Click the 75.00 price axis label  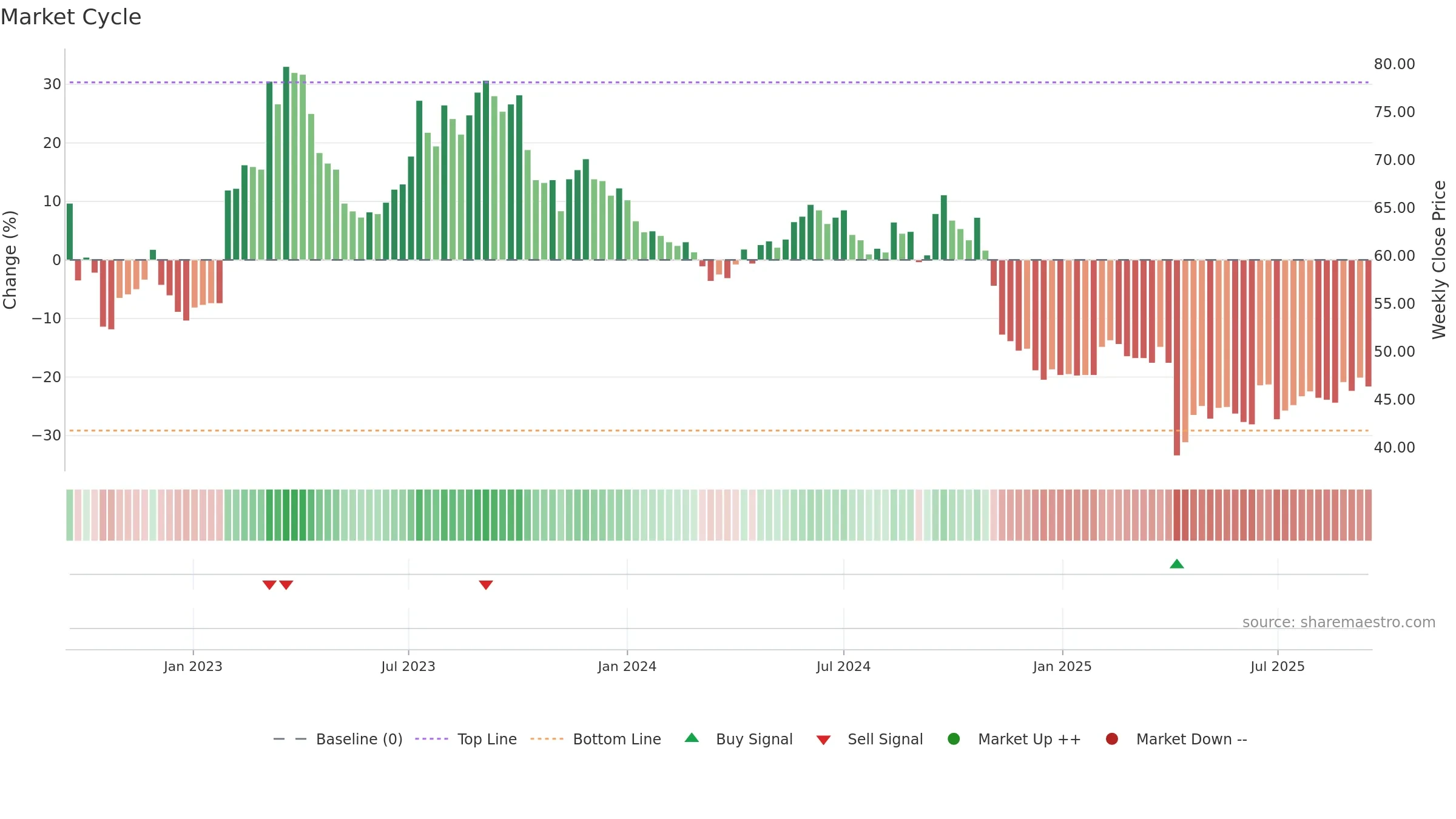click(x=1394, y=112)
